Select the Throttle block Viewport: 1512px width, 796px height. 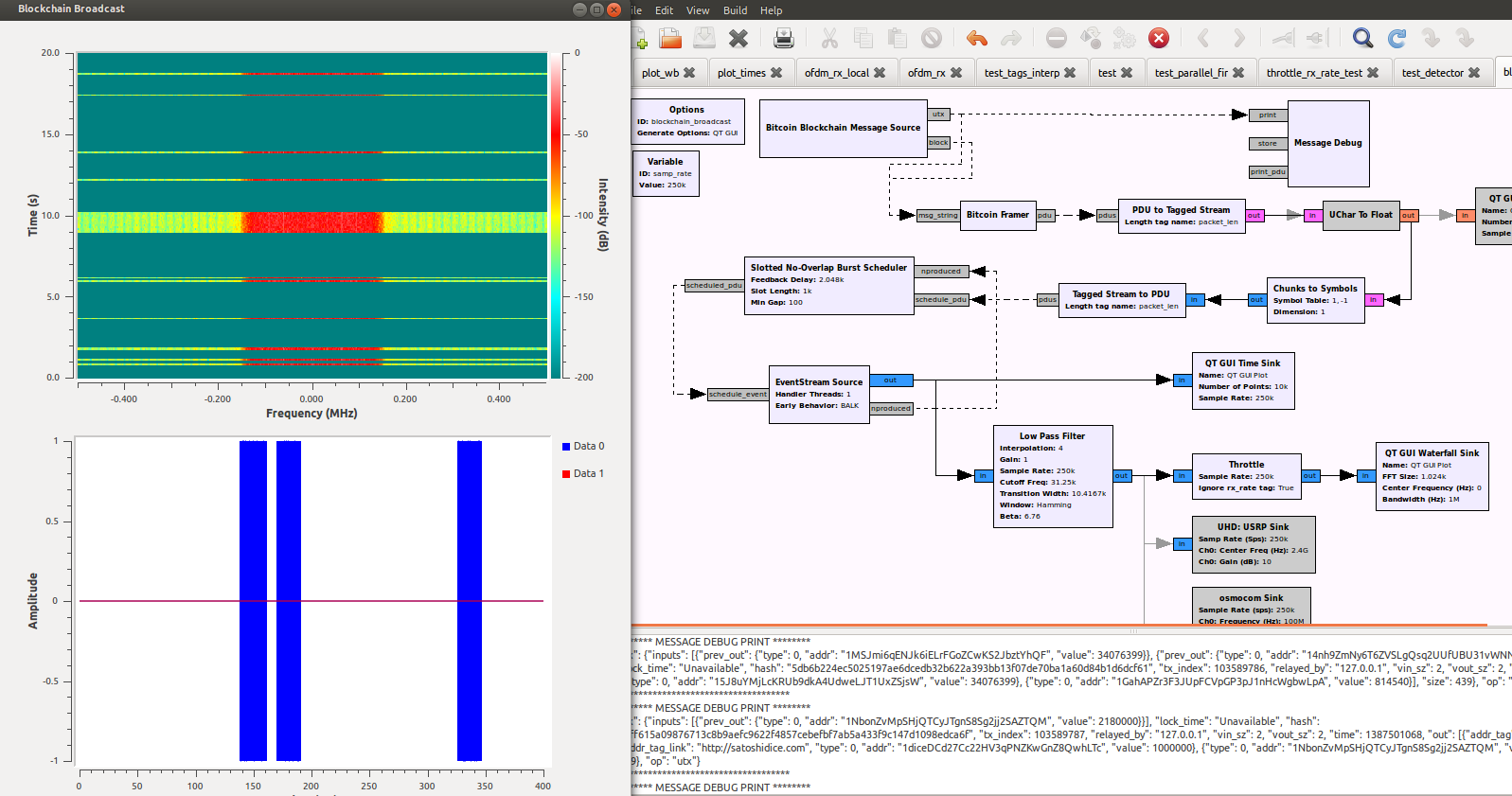pos(1246,476)
